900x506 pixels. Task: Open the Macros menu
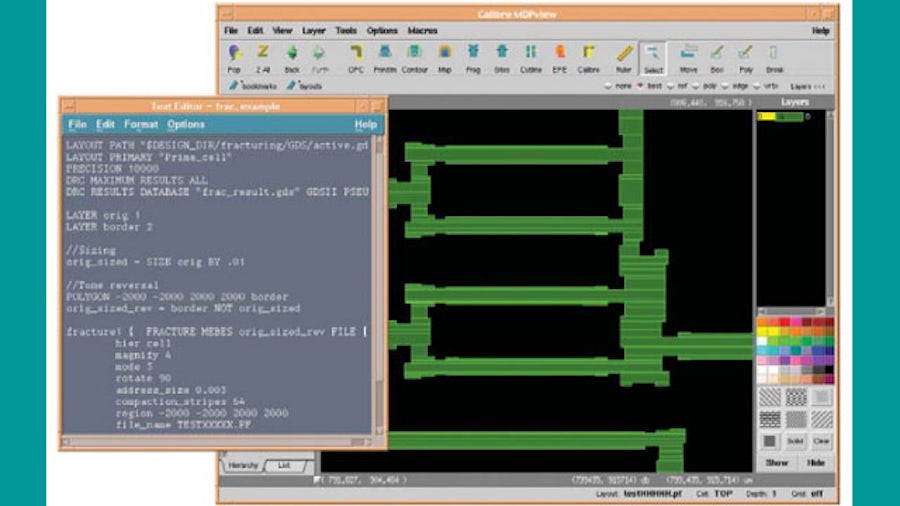click(x=422, y=30)
